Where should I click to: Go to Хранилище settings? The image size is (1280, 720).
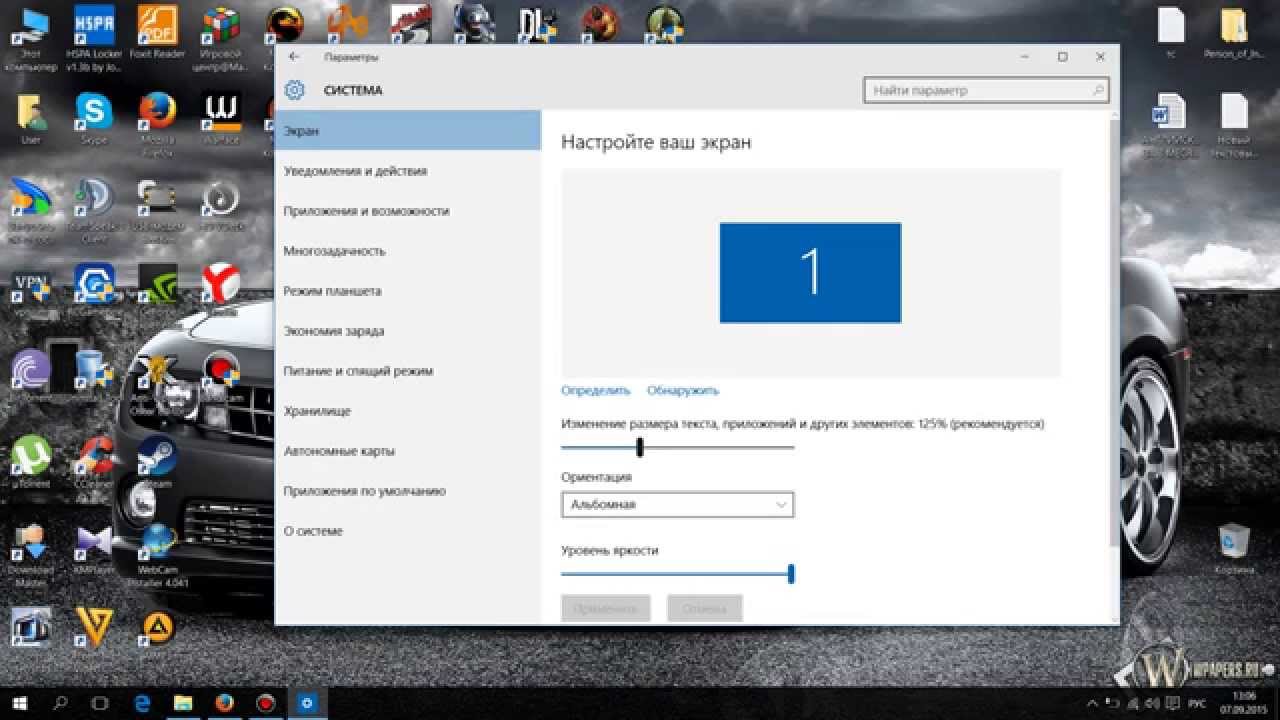pyautogui.click(x=408, y=411)
